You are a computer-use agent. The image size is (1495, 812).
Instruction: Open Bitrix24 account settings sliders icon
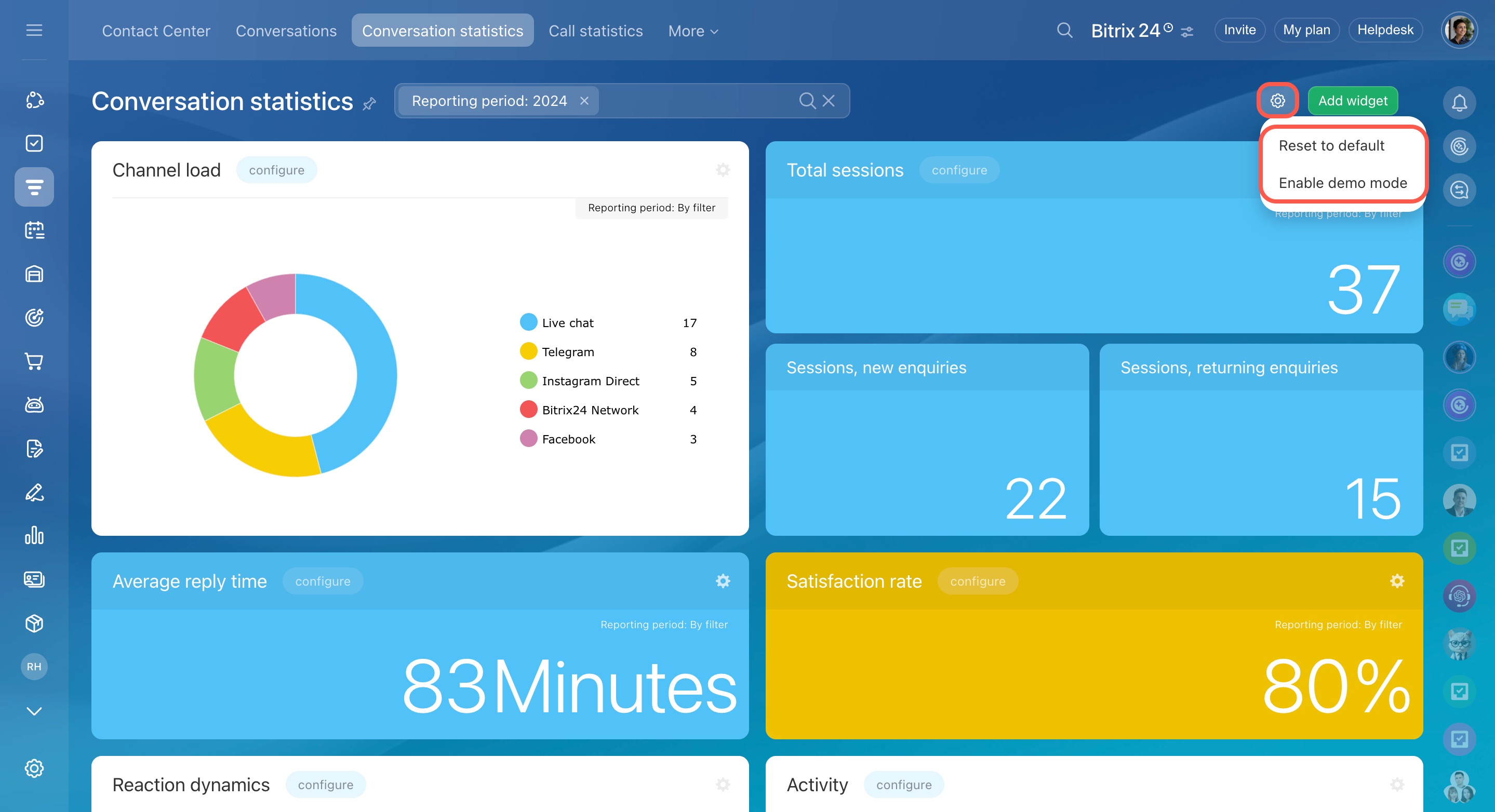(x=1187, y=31)
